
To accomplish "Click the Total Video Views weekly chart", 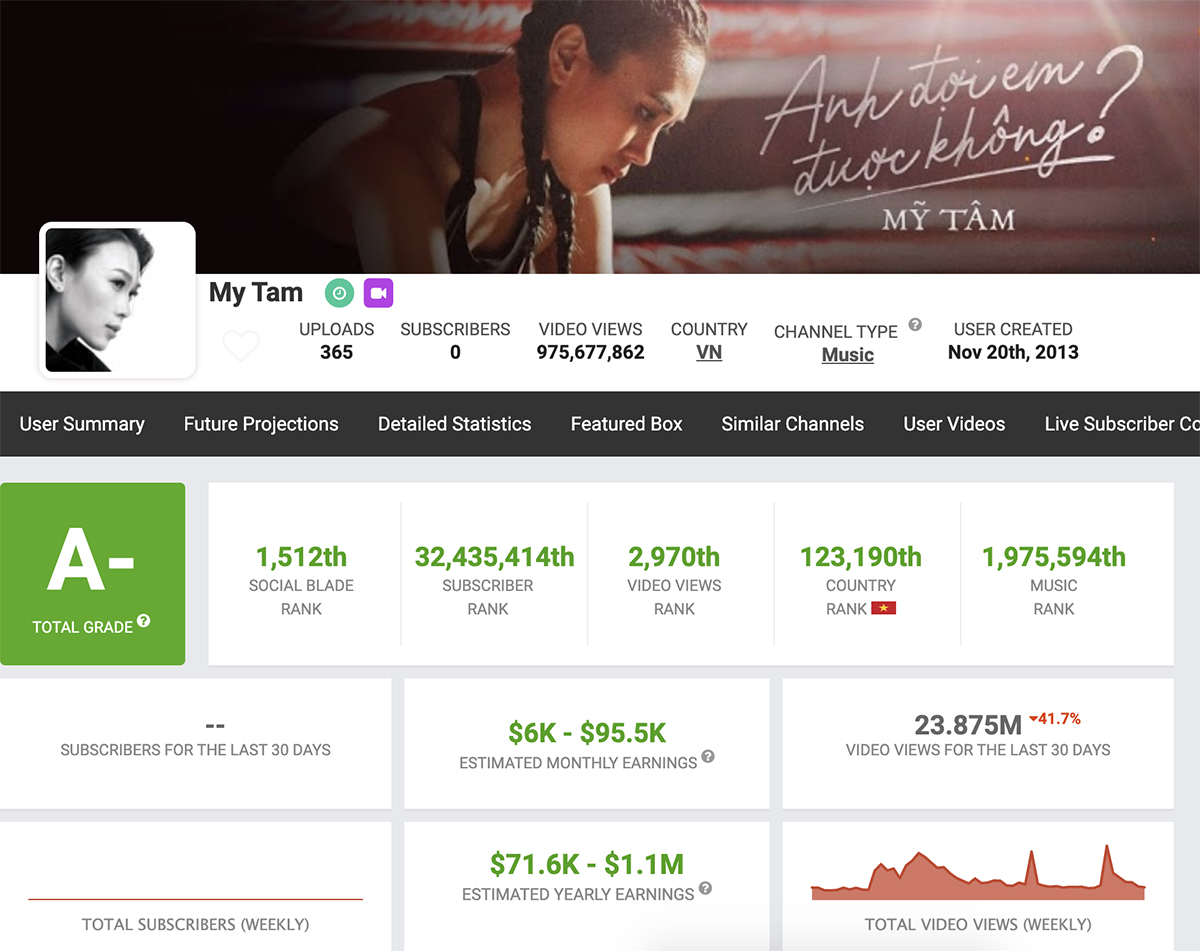I will pos(977,877).
